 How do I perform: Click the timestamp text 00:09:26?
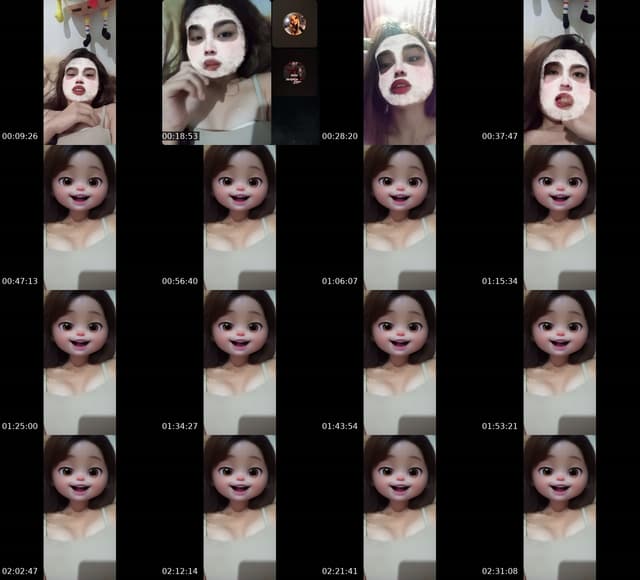click(x=20, y=136)
